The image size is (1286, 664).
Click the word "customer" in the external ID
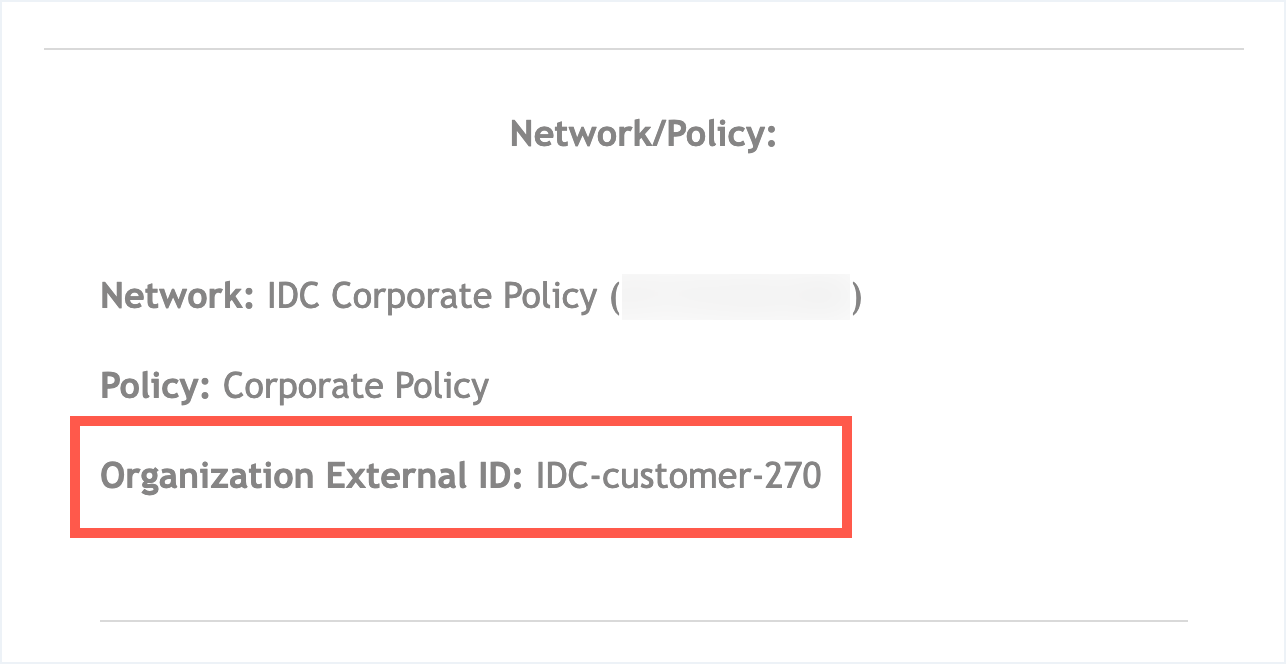tap(675, 477)
